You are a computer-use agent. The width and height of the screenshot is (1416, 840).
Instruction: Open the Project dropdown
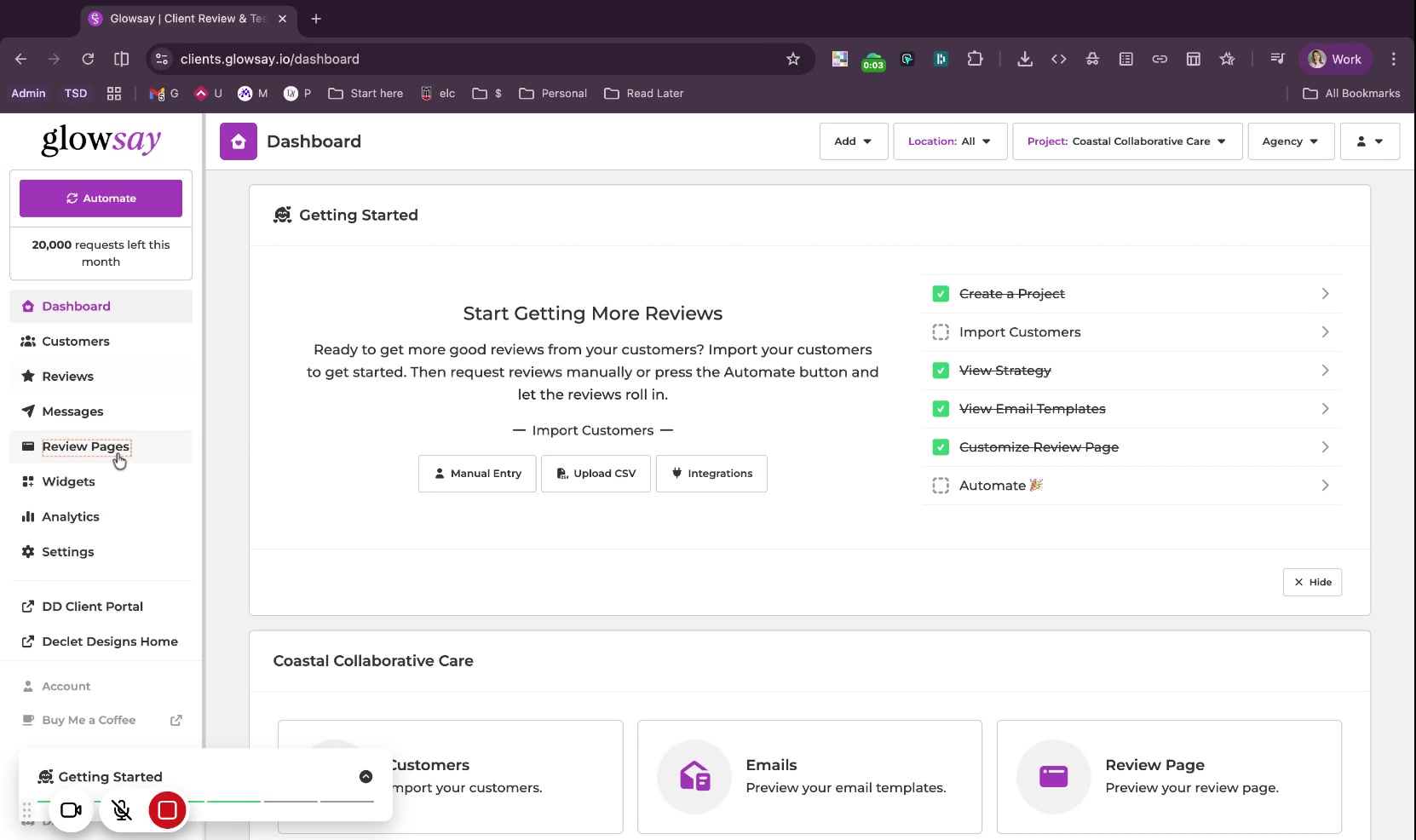click(x=1126, y=141)
